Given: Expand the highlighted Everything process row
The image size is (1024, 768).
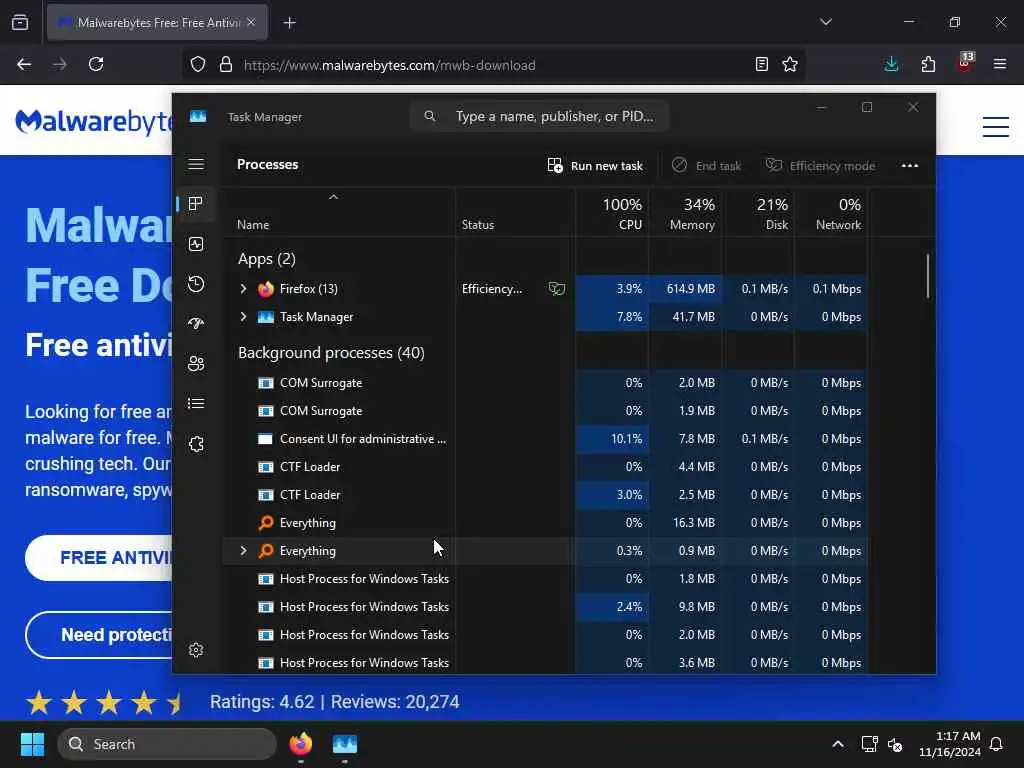Looking at the screenshot, I should click(243, 551).
